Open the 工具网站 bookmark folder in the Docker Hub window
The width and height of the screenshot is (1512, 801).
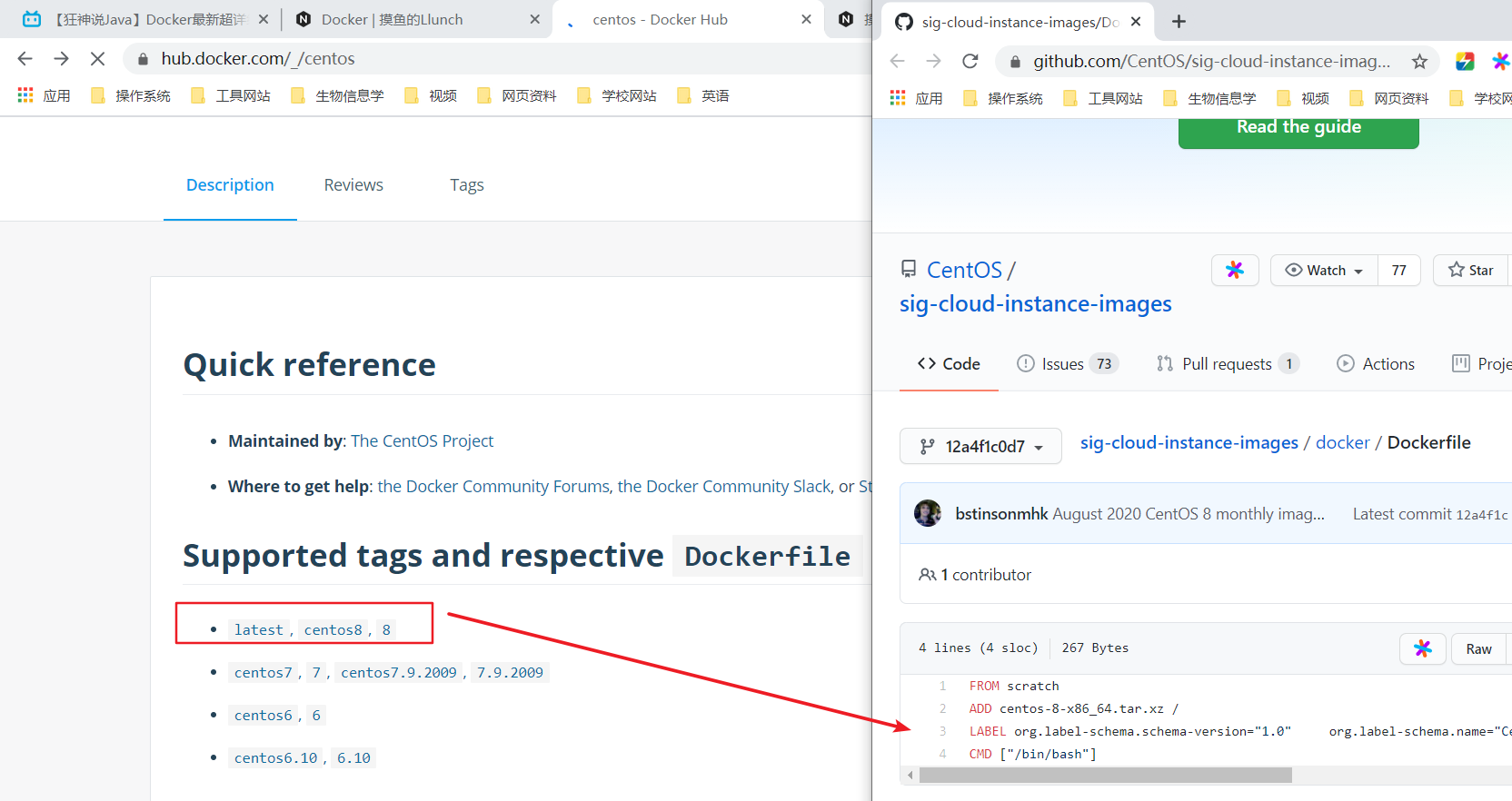231,95
